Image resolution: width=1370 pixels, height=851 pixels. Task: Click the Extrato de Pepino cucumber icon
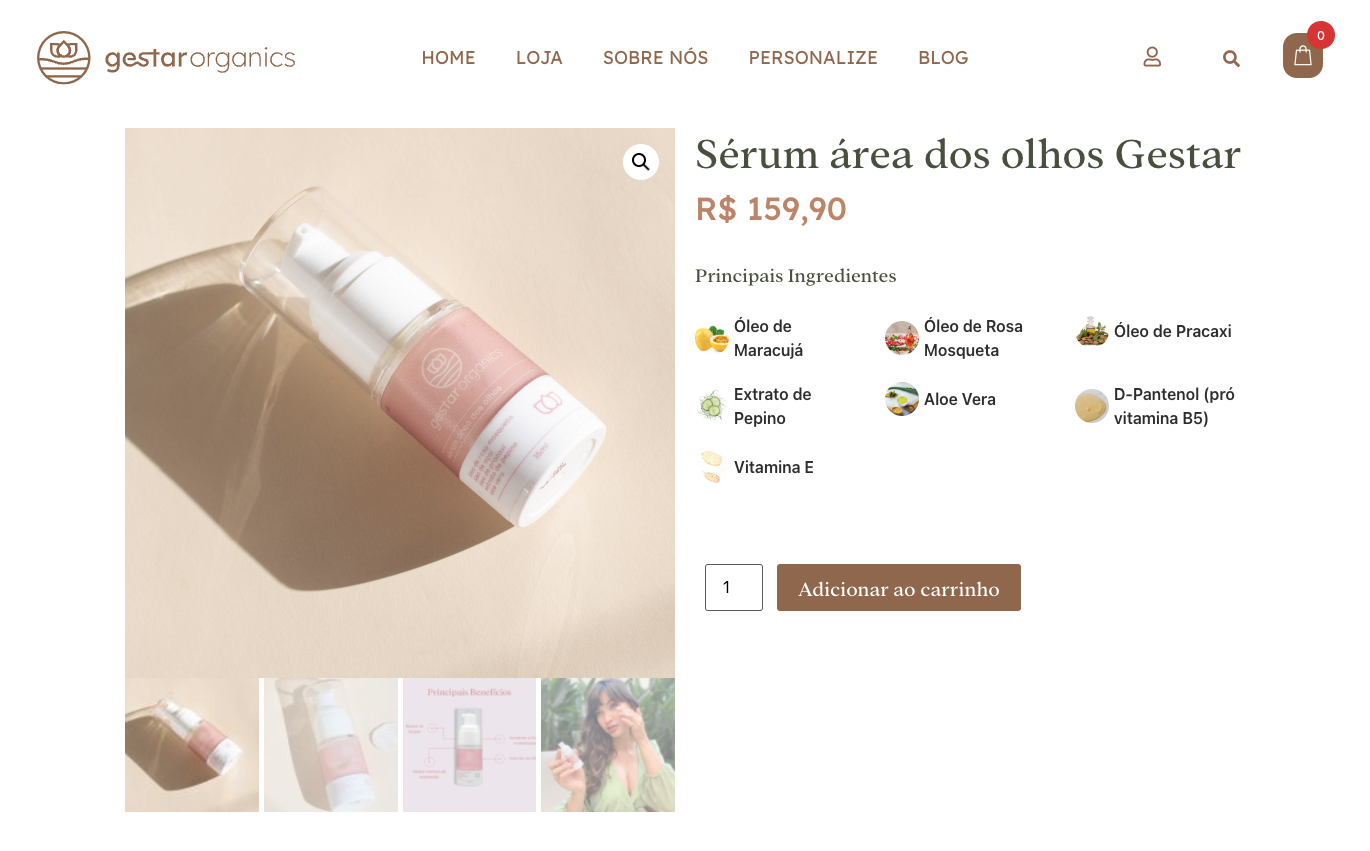pyautogui.click(x=712, y=406)
